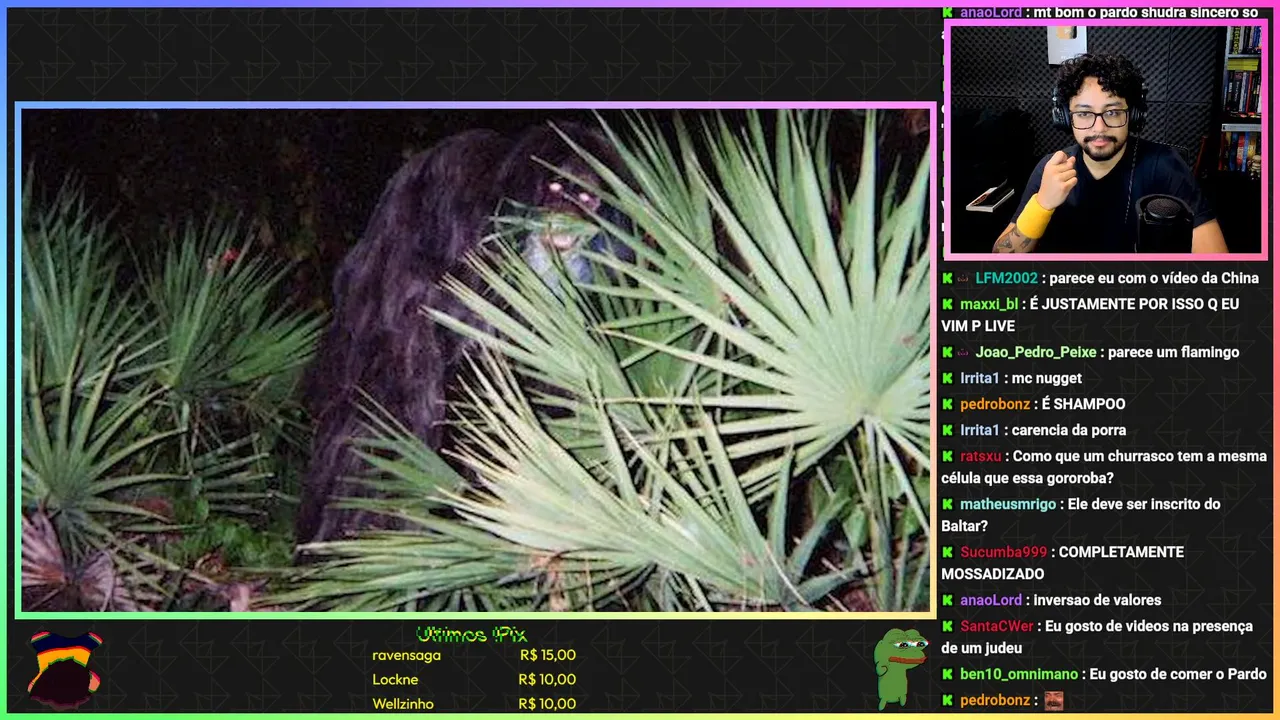
Task: Open Sucumba999's chat profile
Action: point(1004,552)
